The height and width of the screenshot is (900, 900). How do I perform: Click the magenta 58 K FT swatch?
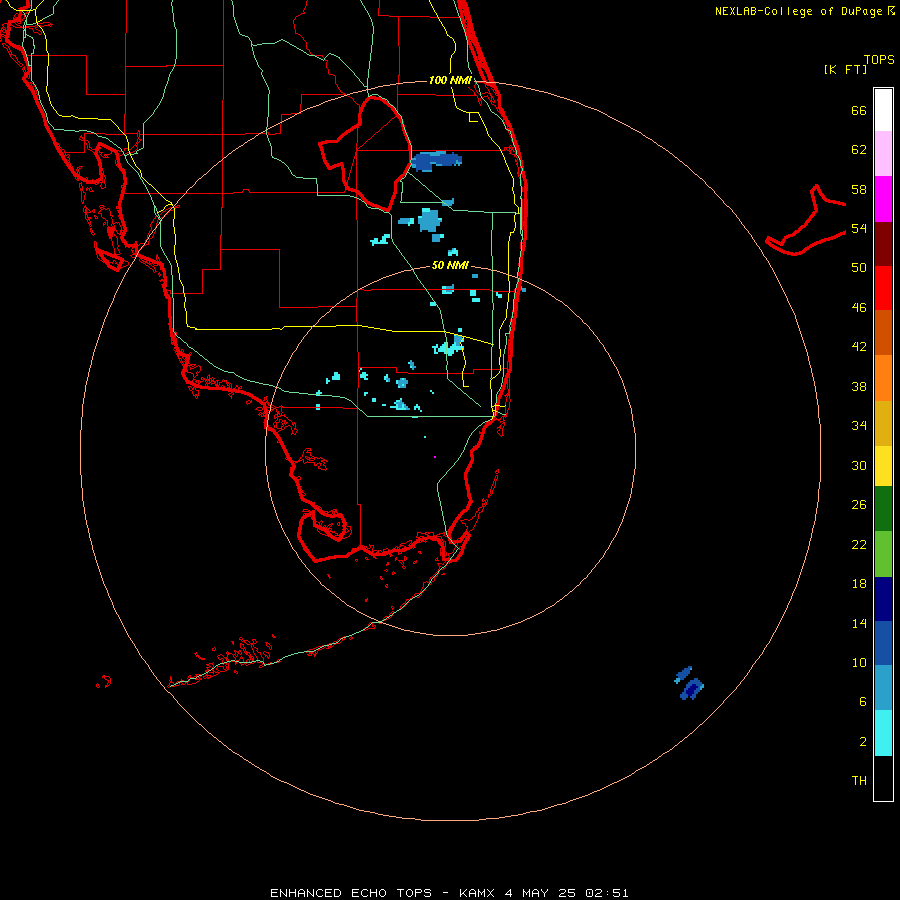883,199
